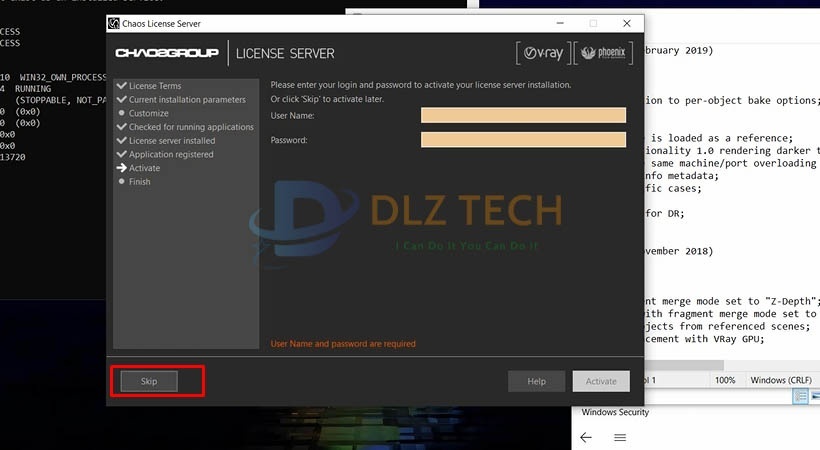The height and width of the screenshot is (450, 820).
Task: Click the arrow icon beside Activate step
Action: pyautogui.click(x=121, y=168)
